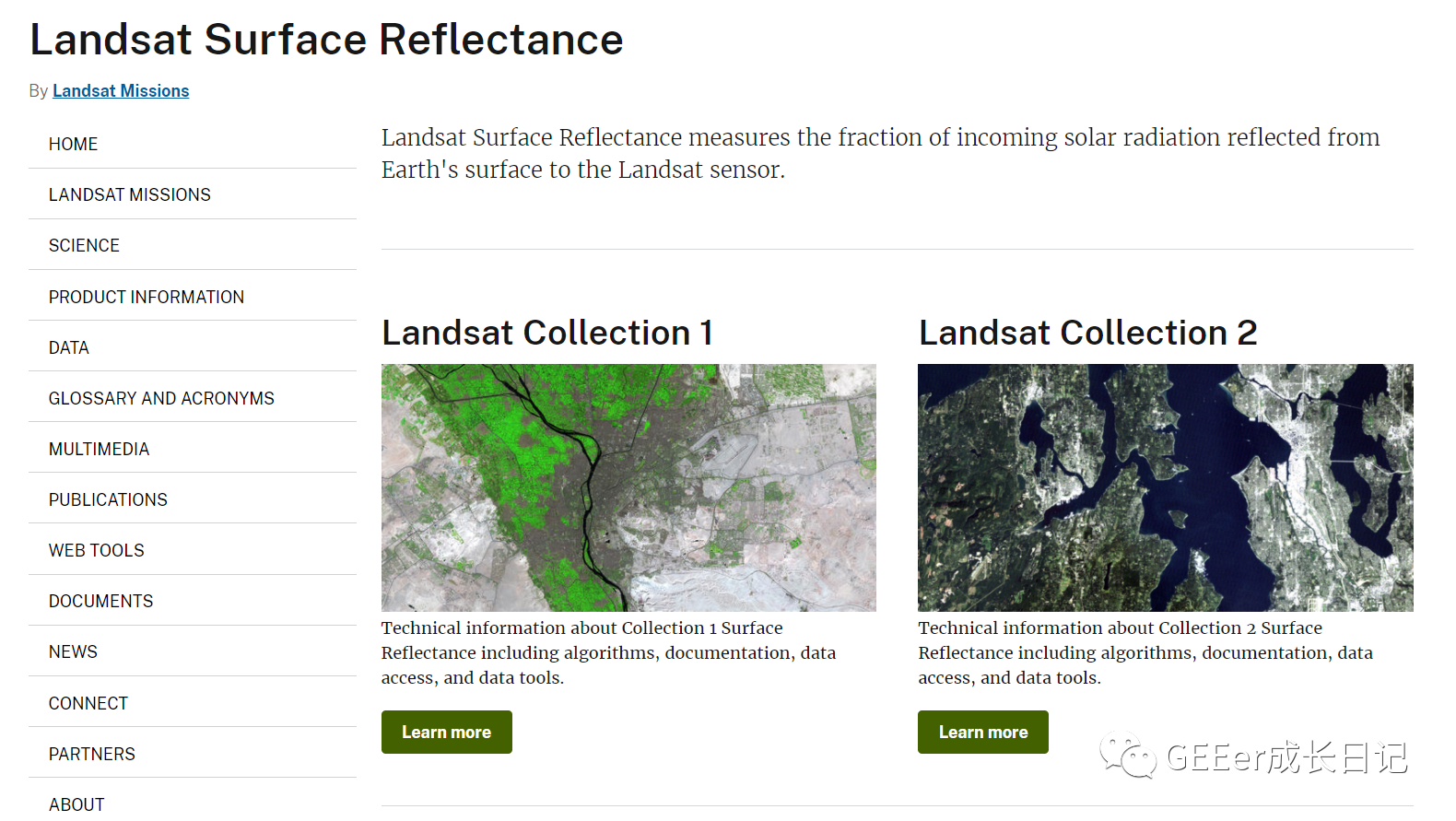Screen dimensions: 1456x821
Task: Open the MULTIMEDIA section
Action: point(99,449)
